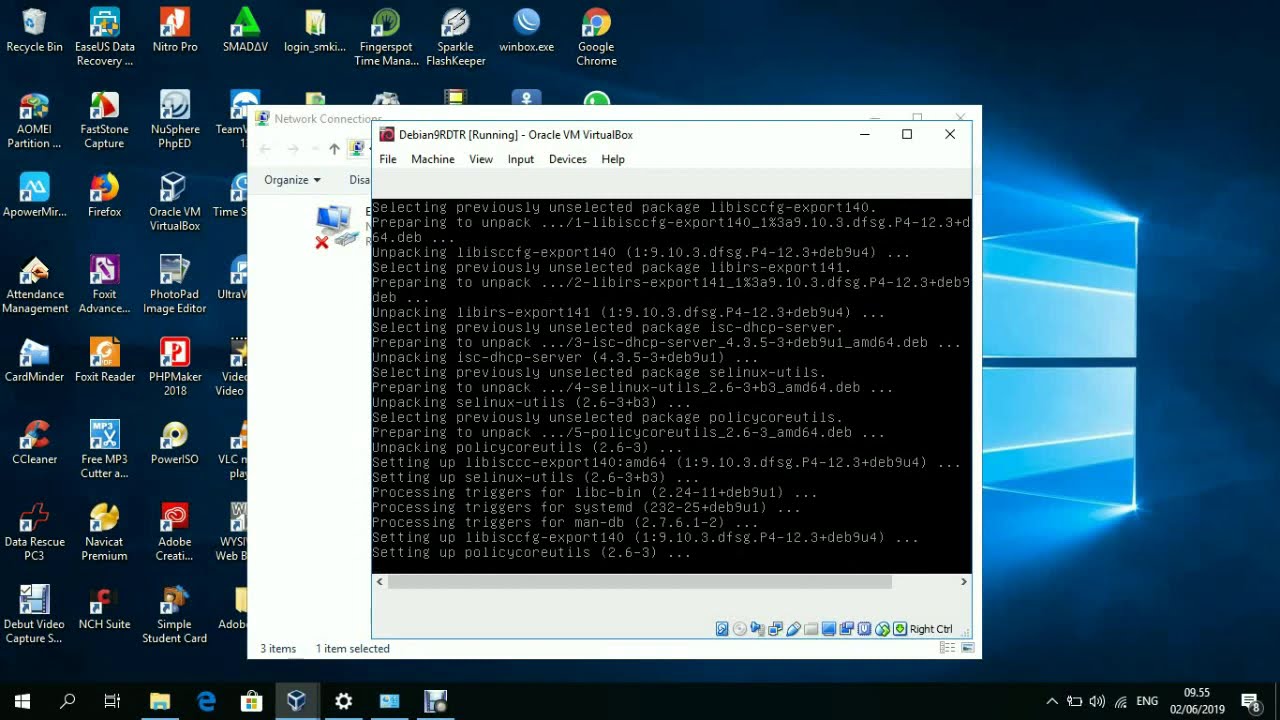Open Sparkle FlashKeeper desktop icon
The image size is (1280, 720).
[x=456, y=38]
